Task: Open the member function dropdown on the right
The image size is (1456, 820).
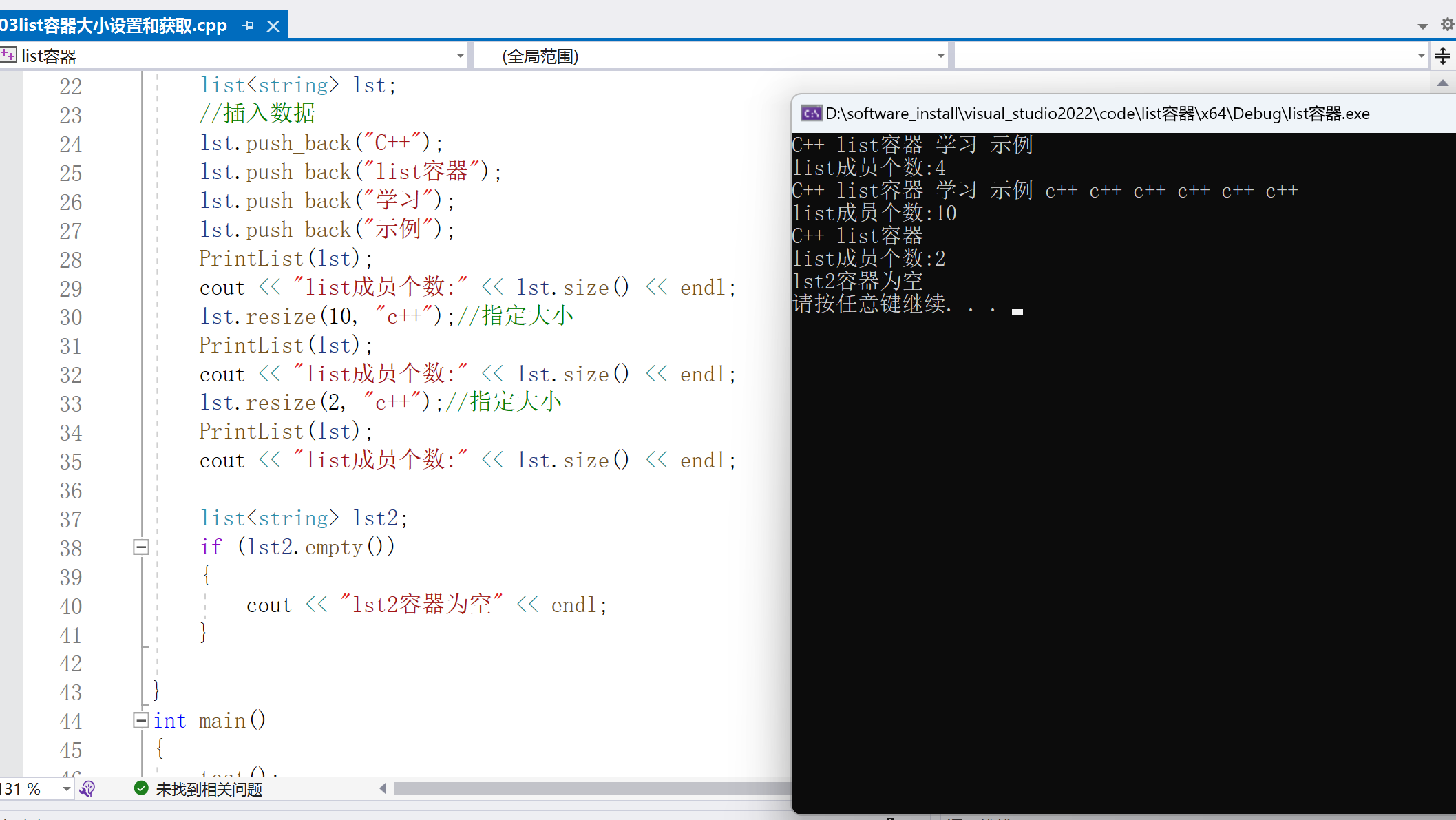Action: point(1421,56)
